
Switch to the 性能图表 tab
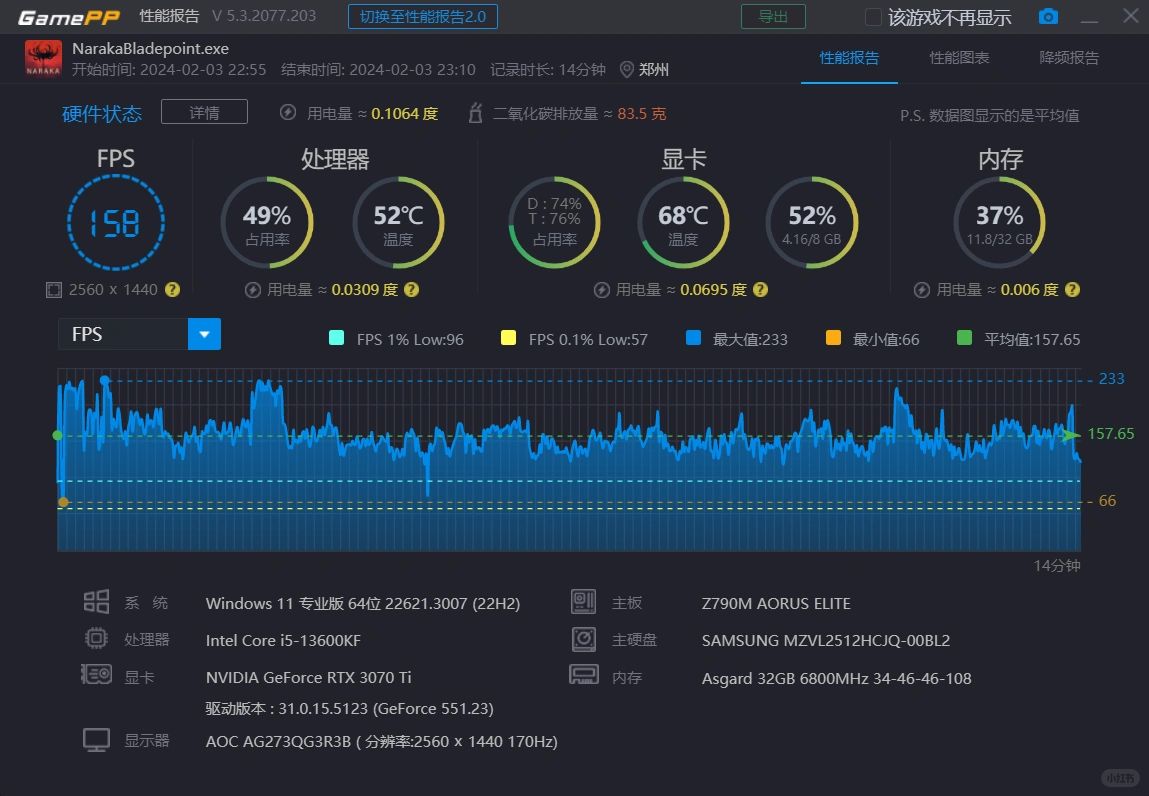click(x=959, y=58)
